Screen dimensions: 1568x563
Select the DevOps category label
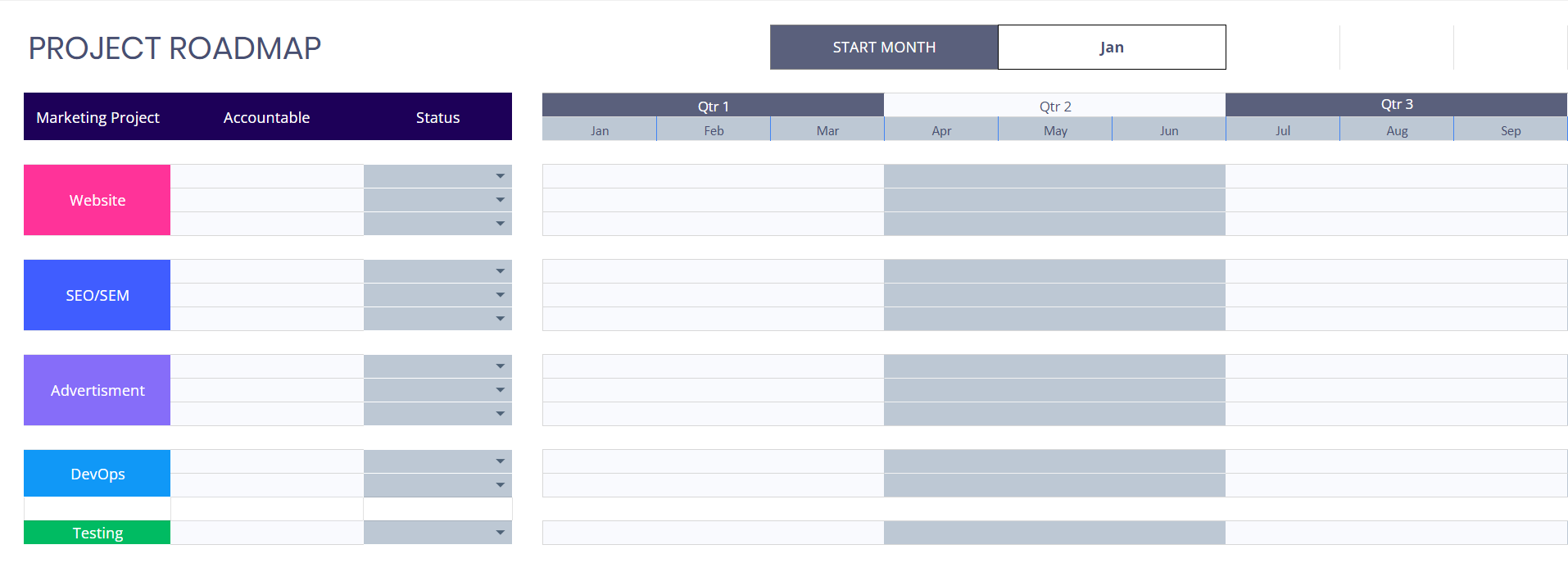pos(97,473)
